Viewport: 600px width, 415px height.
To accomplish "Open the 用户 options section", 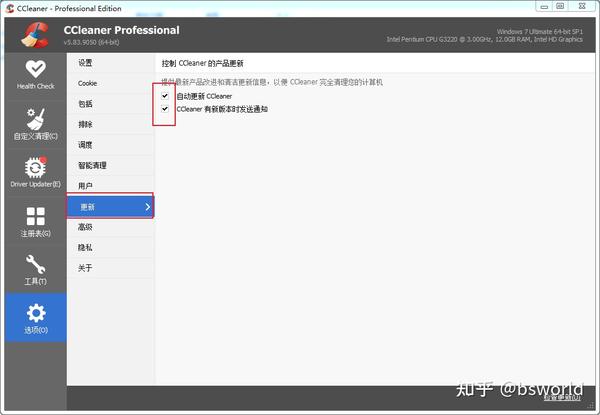I will point(111,186).
